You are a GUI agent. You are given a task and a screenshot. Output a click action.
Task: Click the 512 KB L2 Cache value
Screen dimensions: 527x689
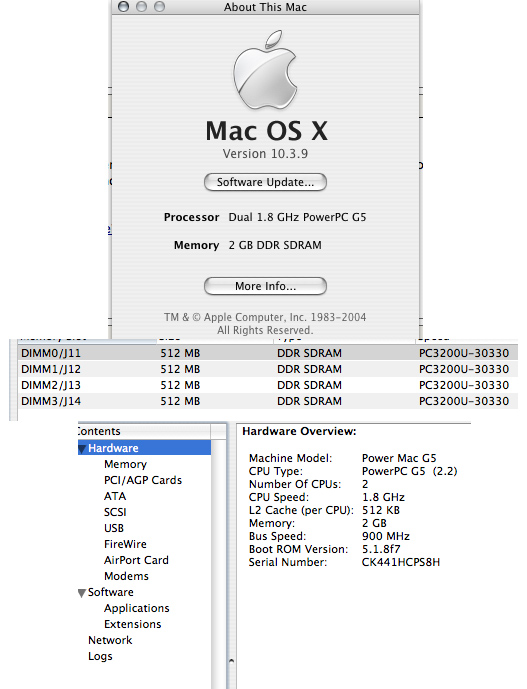point(381,510)
